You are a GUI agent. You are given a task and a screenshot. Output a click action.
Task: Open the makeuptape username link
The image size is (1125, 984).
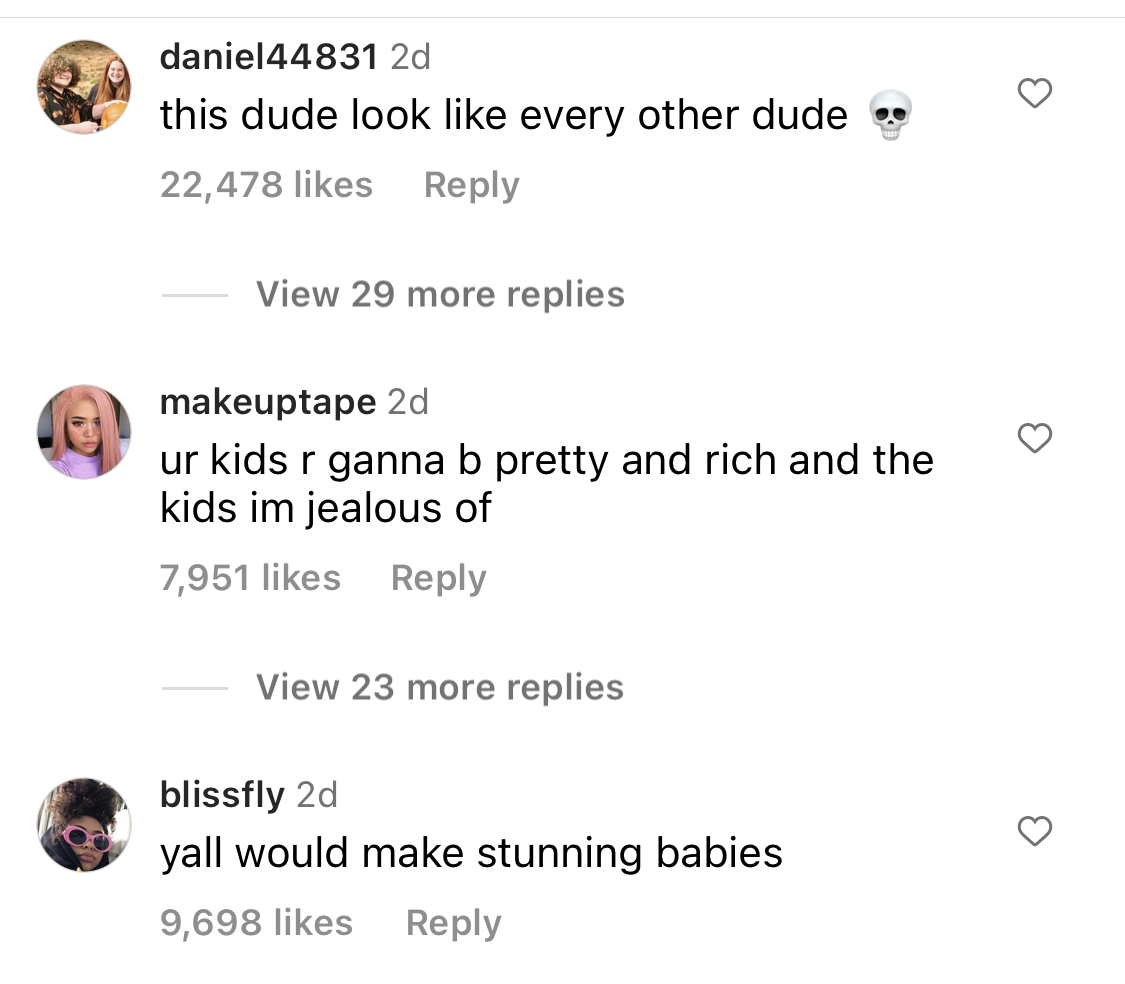(x=268, y=402)
